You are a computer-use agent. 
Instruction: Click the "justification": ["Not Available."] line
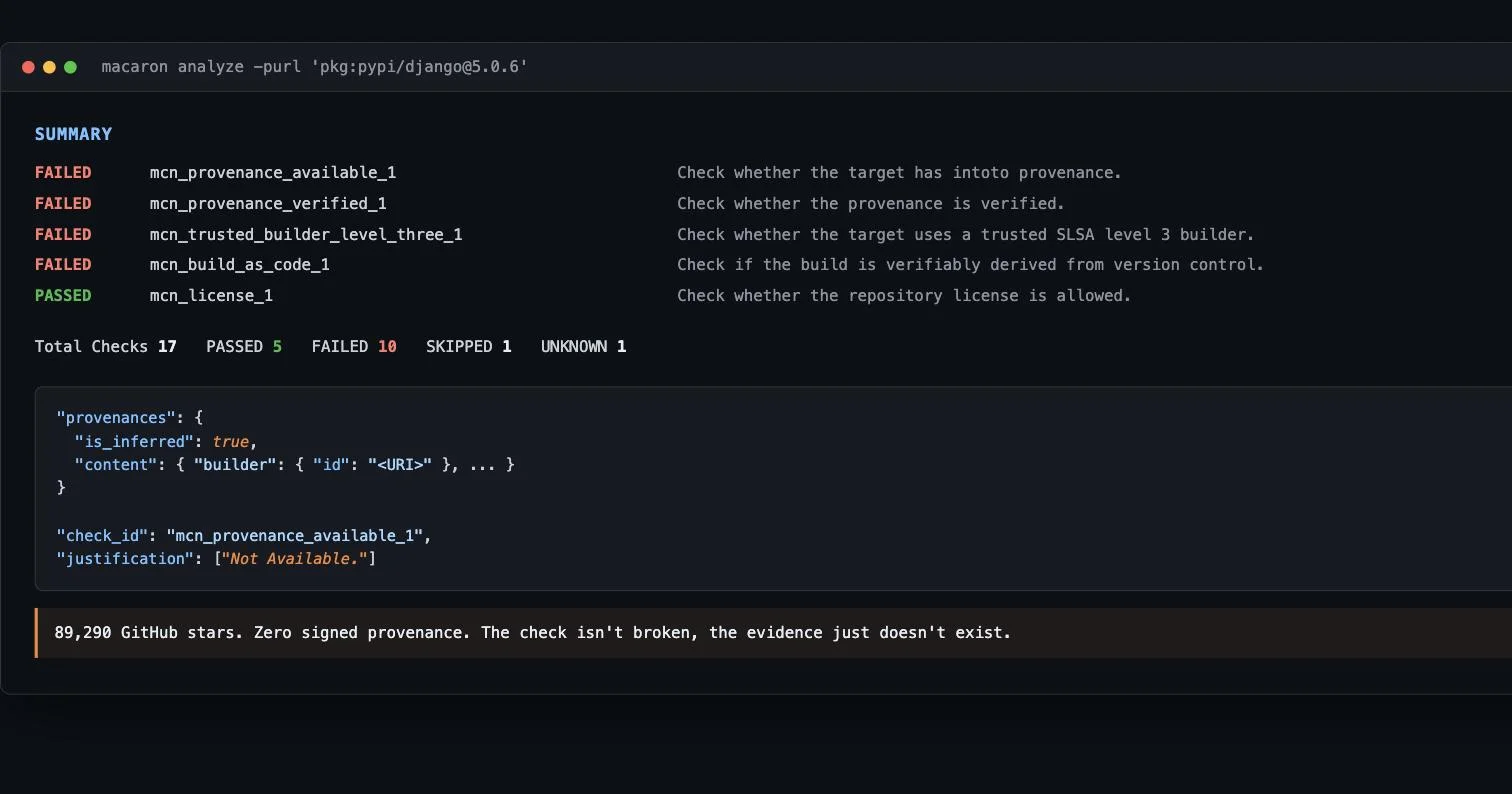pyautogui.click(x=216, y=559)
